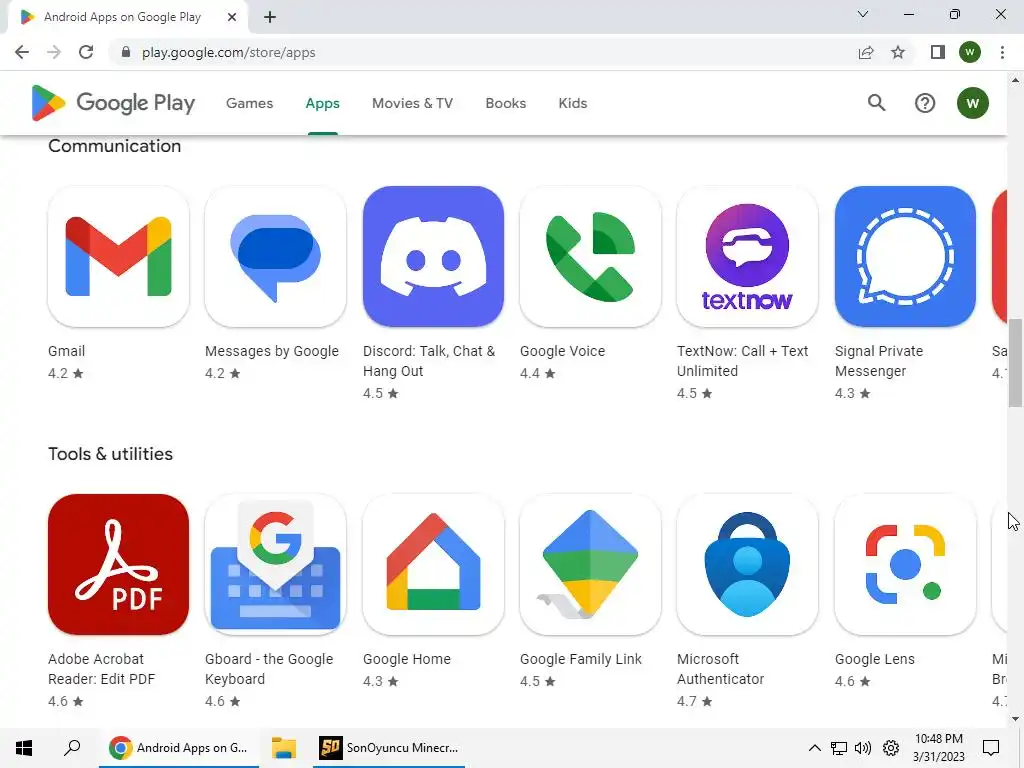Click the page vertical scrollbar thumb
This screenshot has width=1024, height=768.
(1015, 362)
